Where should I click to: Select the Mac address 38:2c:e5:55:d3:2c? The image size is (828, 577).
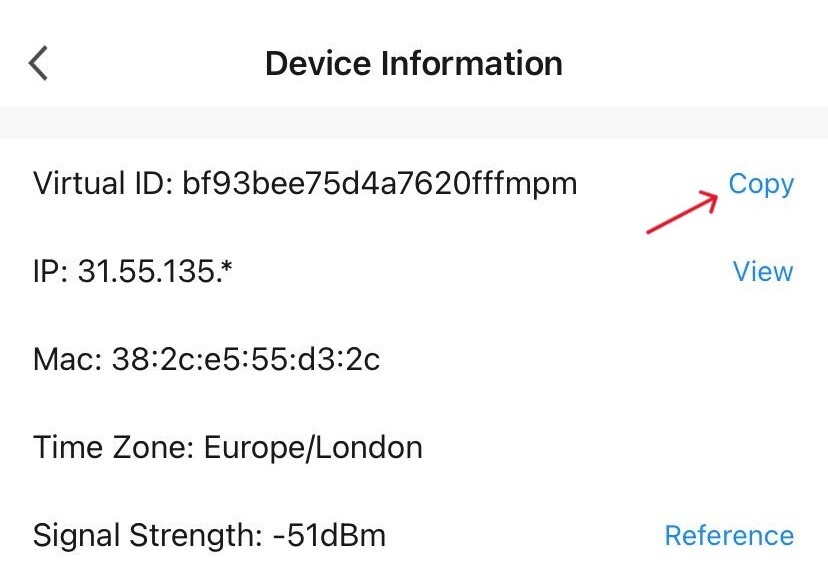[246, 360]
